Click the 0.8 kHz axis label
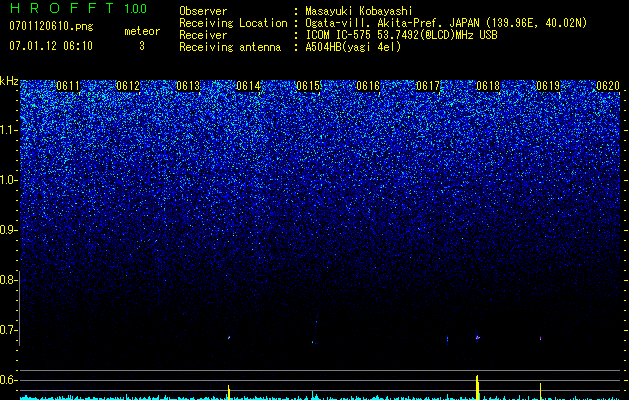This screenshot has width=629, height=400. tap(9, 280)
